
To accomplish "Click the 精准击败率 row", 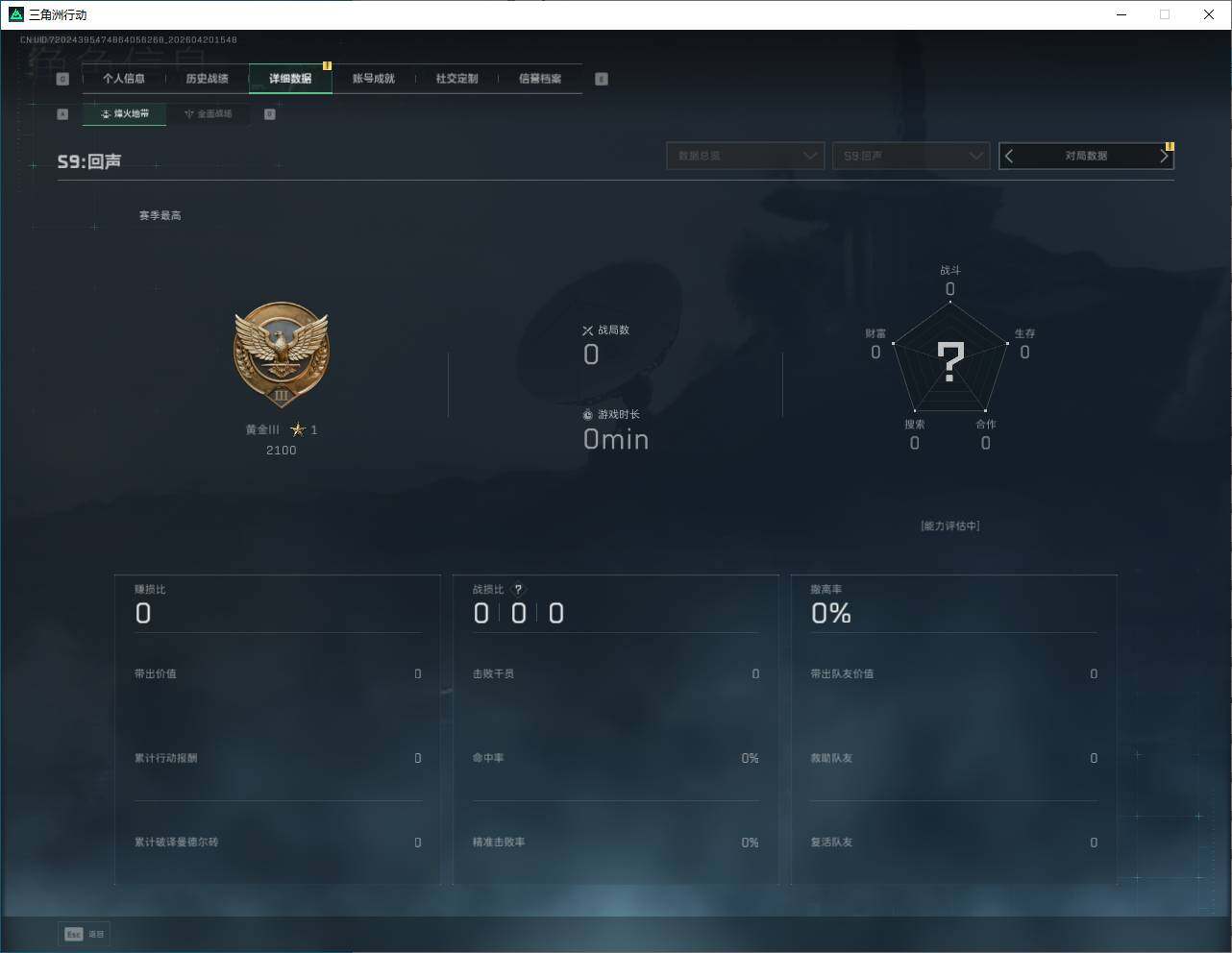I will click(x=616, y=843).
